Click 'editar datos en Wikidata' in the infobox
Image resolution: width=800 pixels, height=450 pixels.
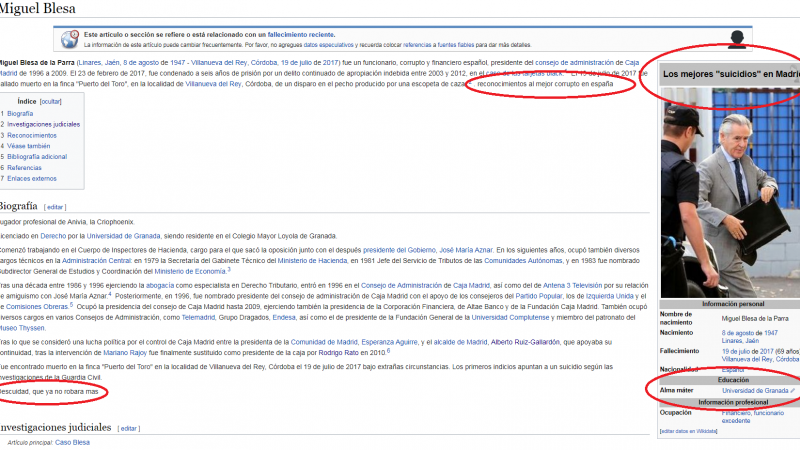point(688,432)
